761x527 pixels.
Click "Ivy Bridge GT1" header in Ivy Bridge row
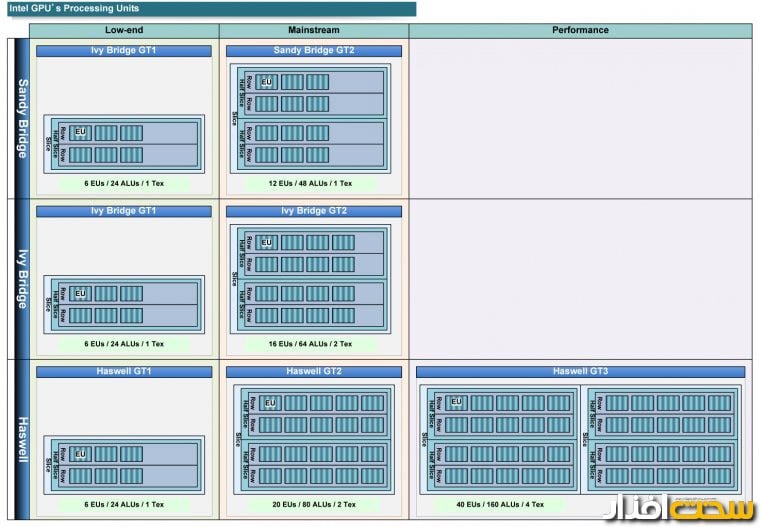(x=124, y=211)
